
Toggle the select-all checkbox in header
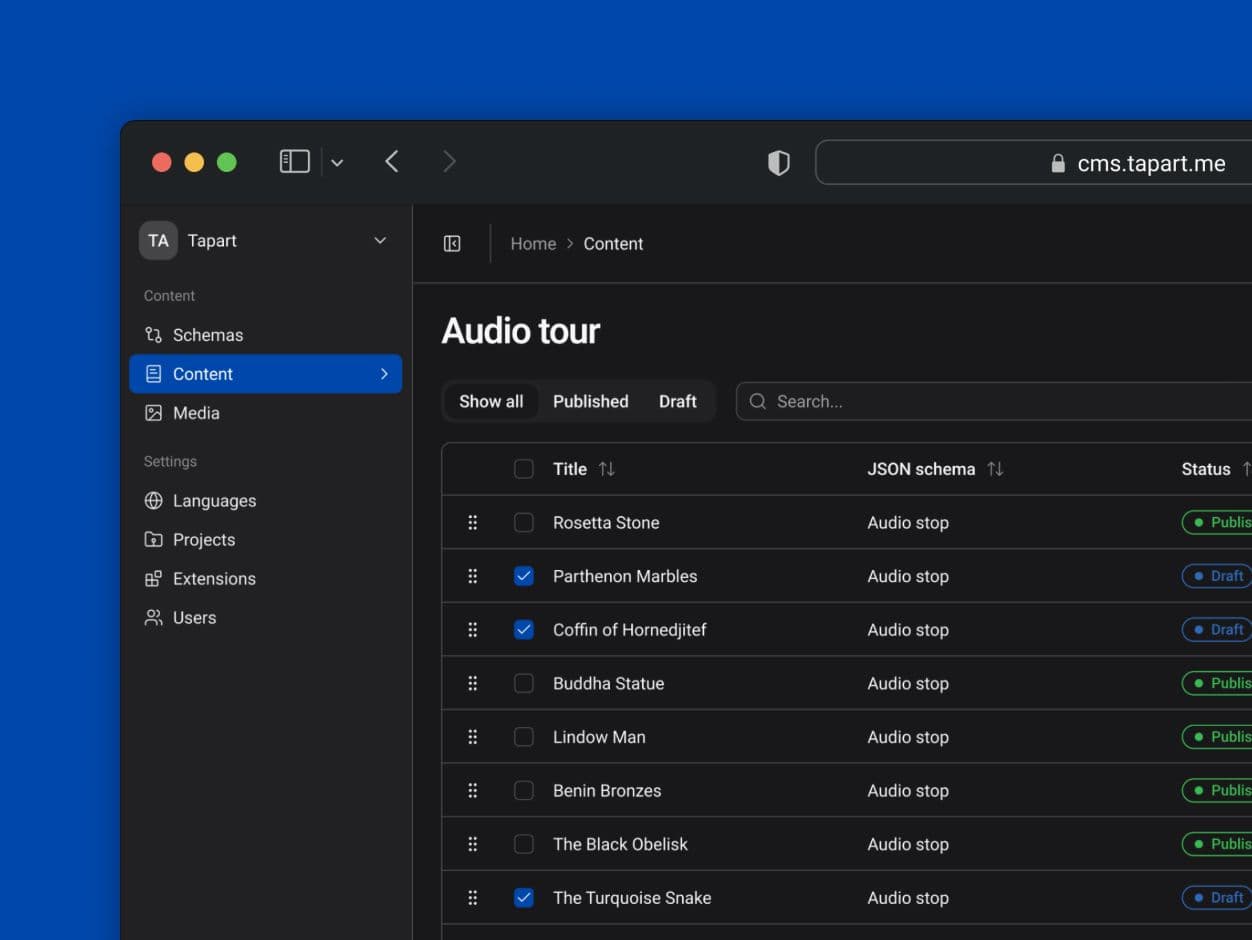524,469
